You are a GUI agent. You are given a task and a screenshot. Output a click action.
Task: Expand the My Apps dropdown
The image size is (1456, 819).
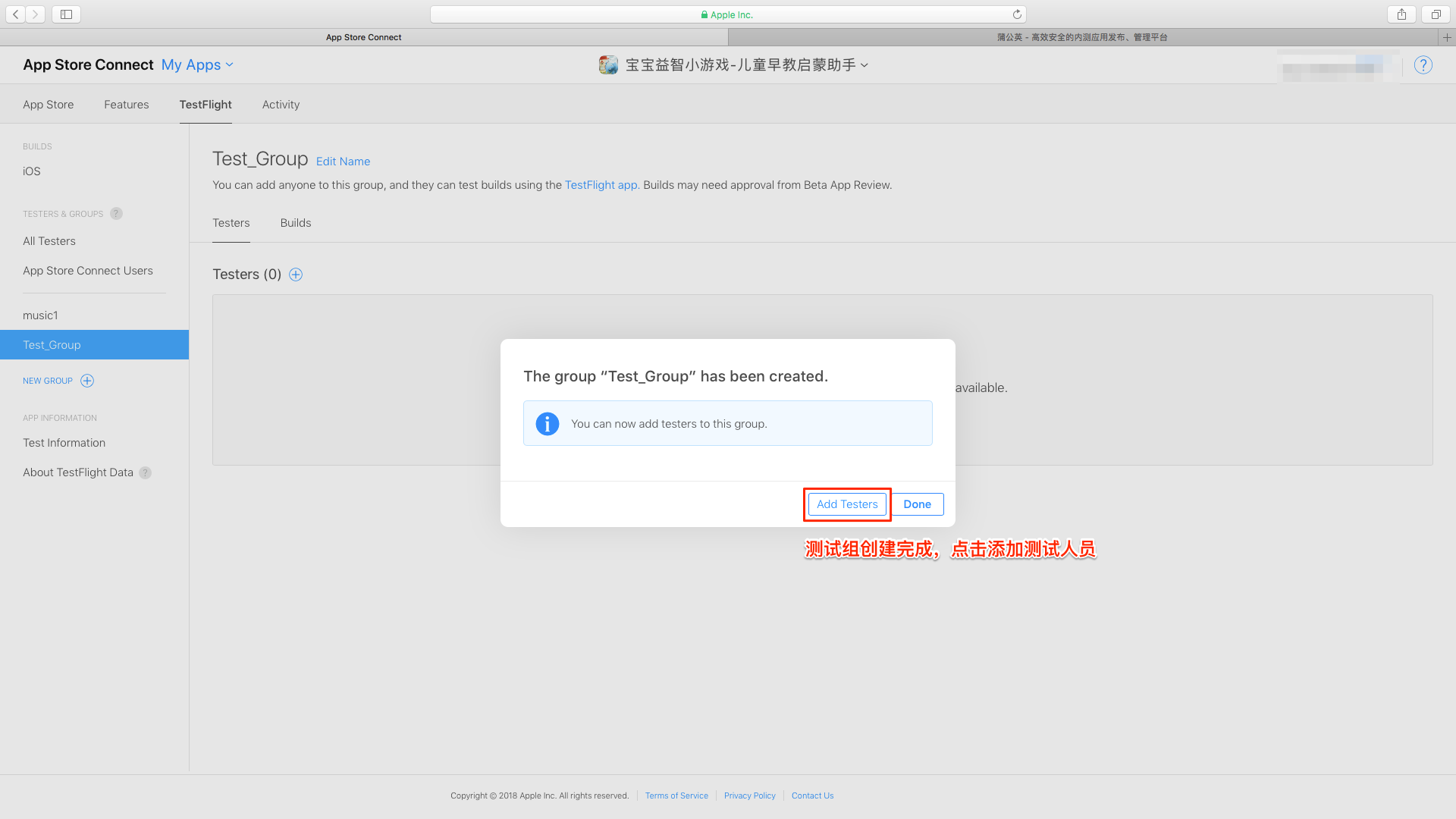197,65
